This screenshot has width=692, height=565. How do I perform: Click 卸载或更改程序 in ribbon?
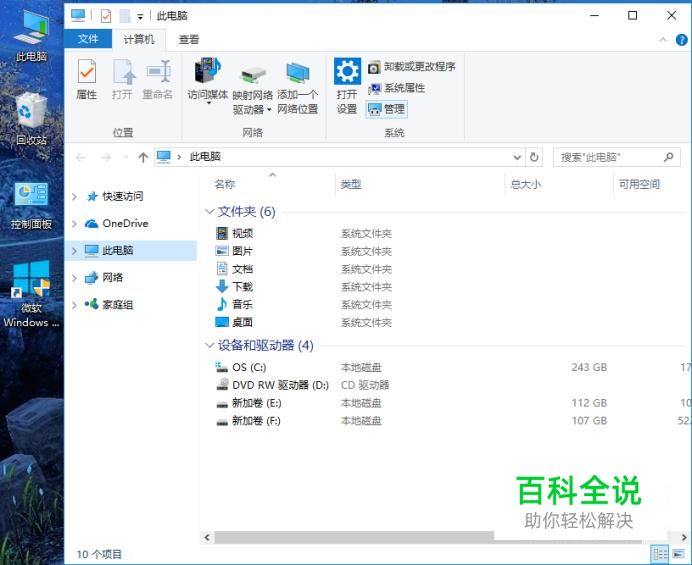tap(411, 67)
